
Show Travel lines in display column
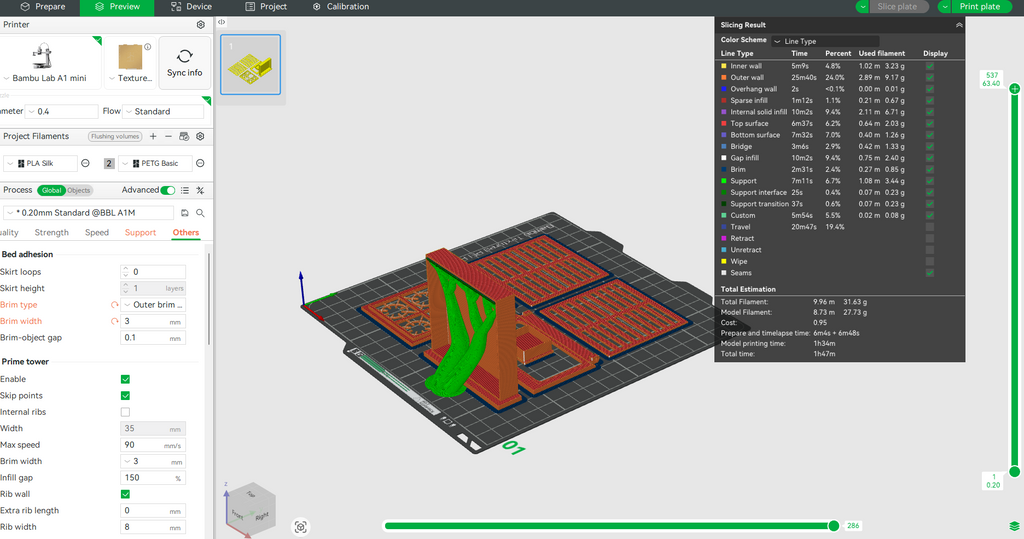[930, 227]
